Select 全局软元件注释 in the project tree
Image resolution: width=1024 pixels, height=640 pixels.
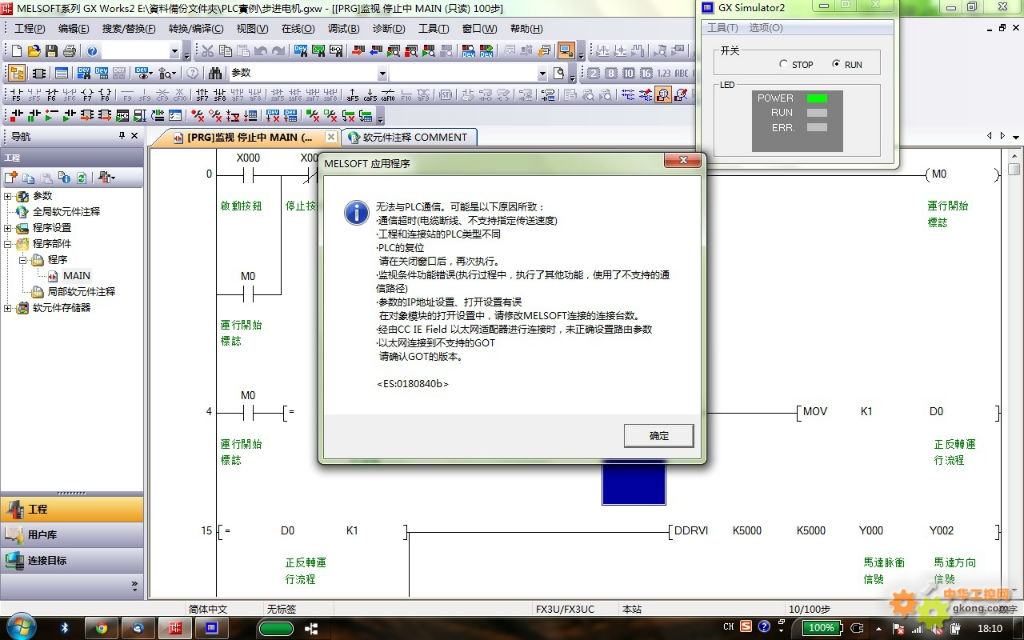(x=66, y=212)
